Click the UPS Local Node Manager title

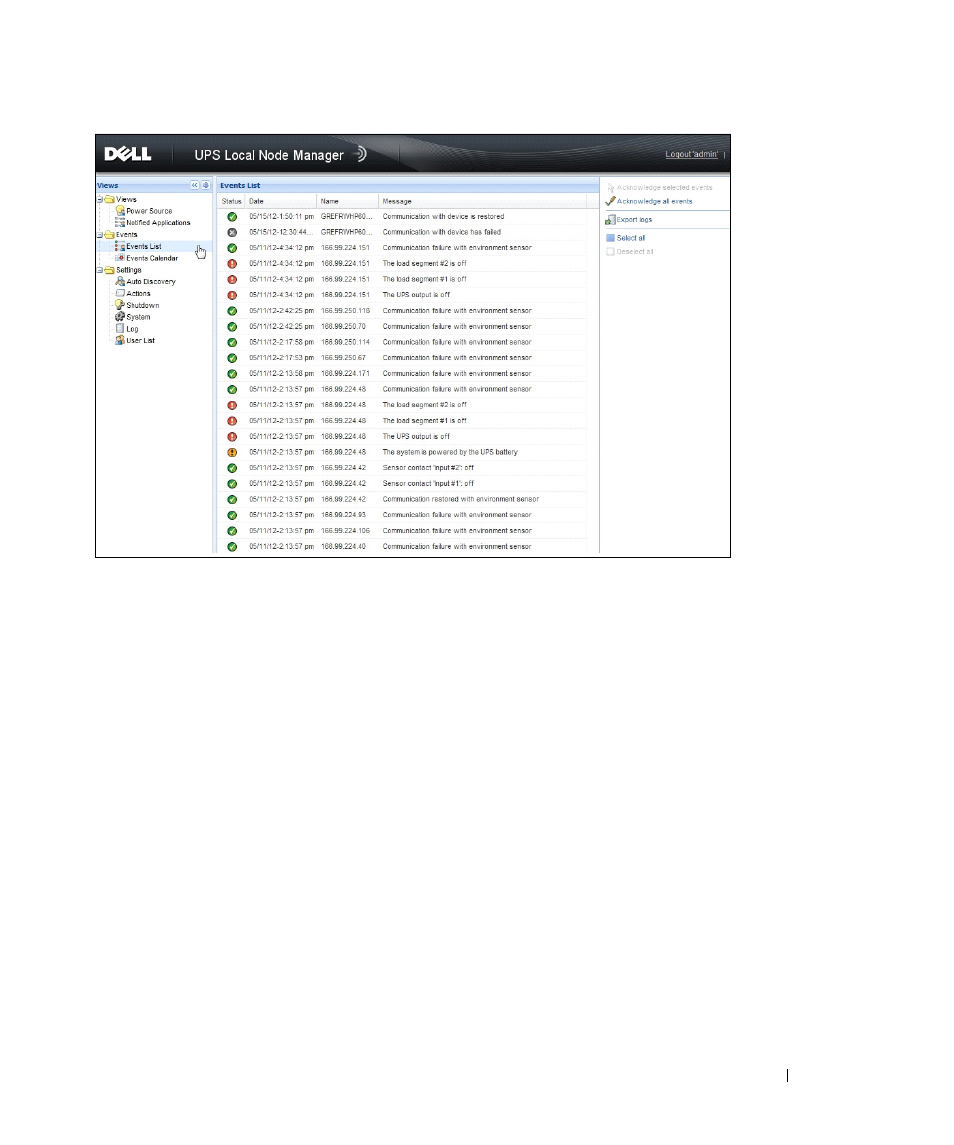[x=269, y=155]
